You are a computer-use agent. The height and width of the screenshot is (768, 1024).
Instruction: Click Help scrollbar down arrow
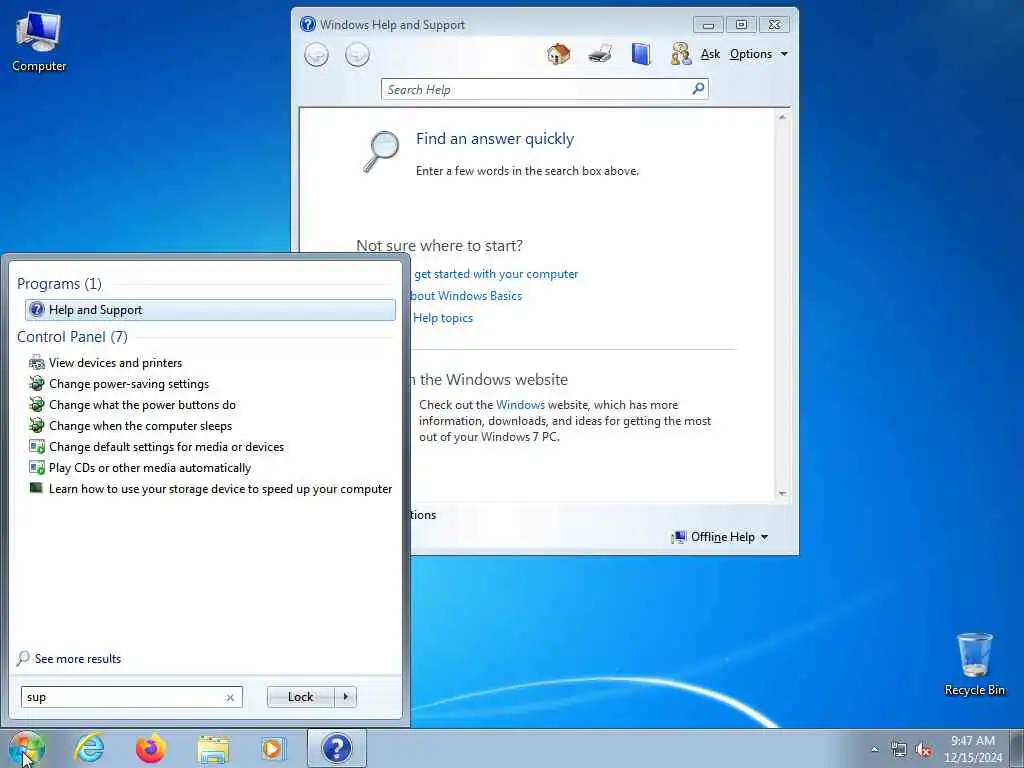pyautogui.click(x=782, y=494)
